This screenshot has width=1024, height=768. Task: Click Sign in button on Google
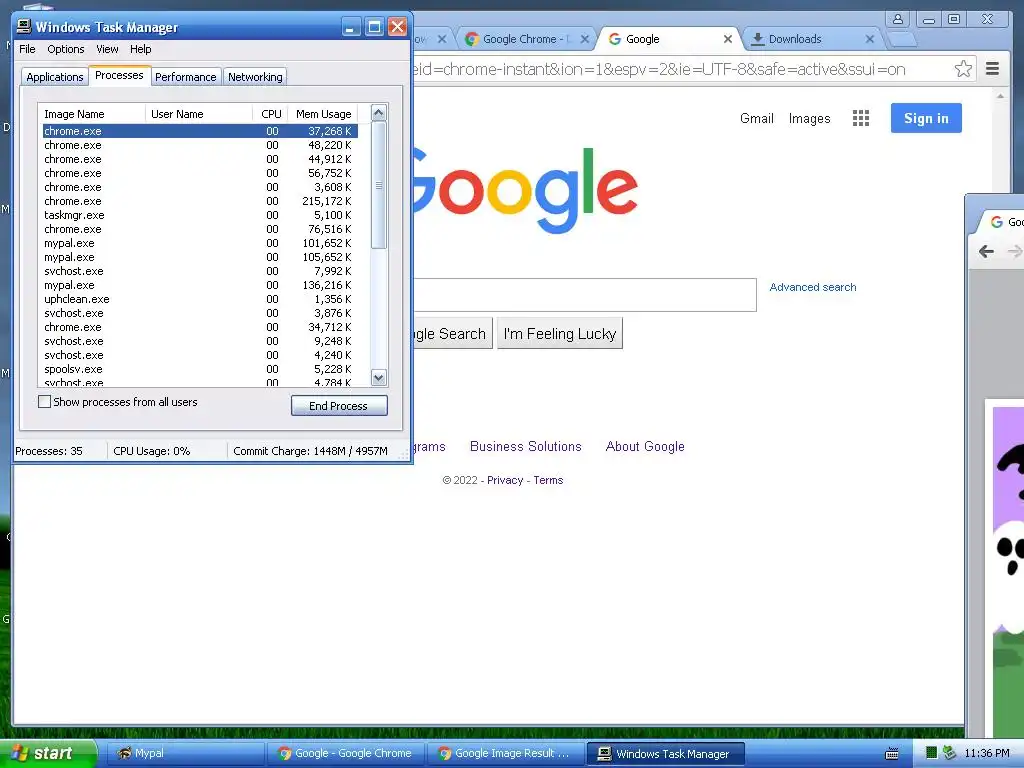point(926,118)
